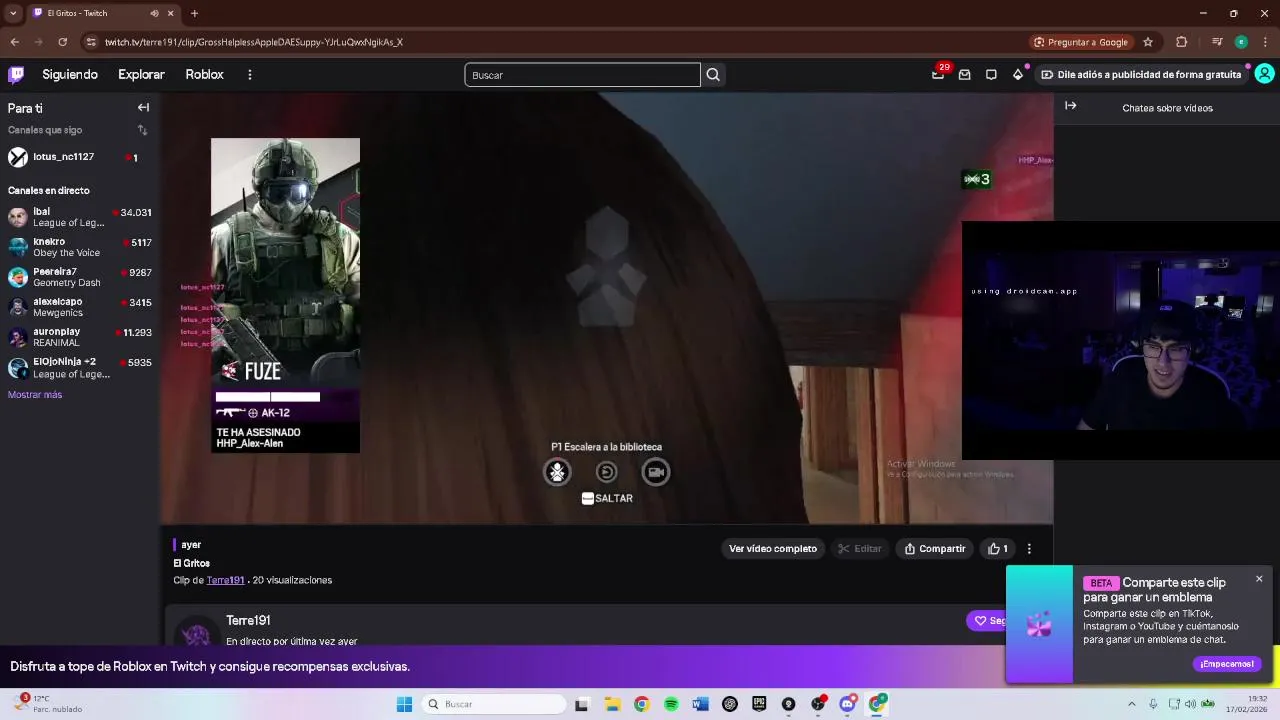Open knekro live channel
This screenshot has width=1280, height=720.
80,247
